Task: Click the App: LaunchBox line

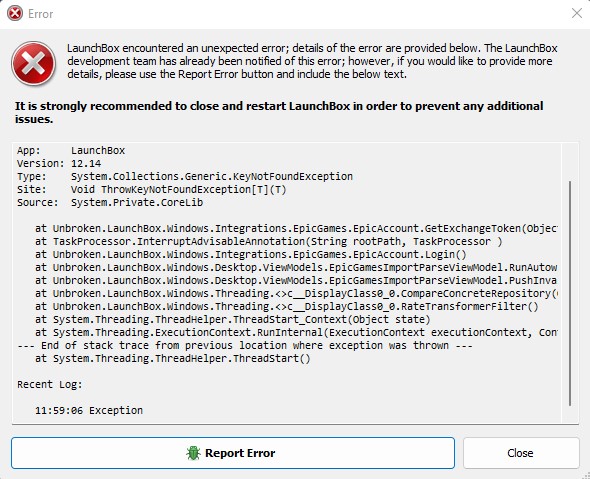Action: point(71,151)
